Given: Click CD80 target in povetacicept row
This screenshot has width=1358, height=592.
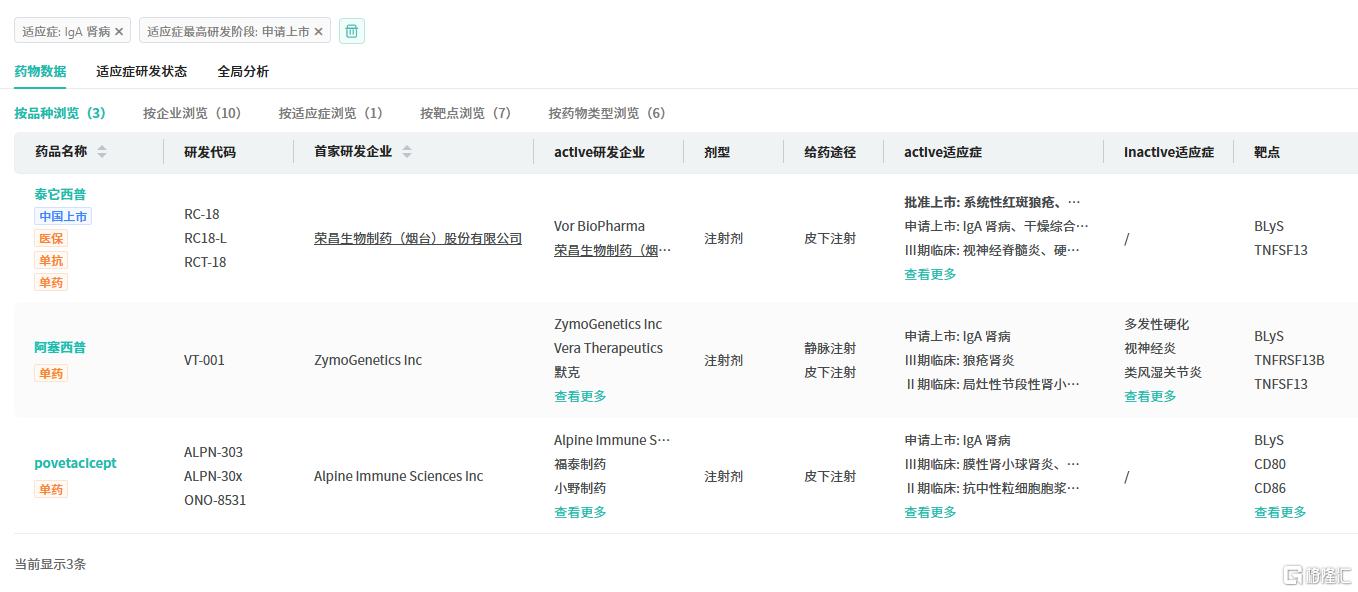Looking at the screenshot, I should click(x=1270, y=464).
